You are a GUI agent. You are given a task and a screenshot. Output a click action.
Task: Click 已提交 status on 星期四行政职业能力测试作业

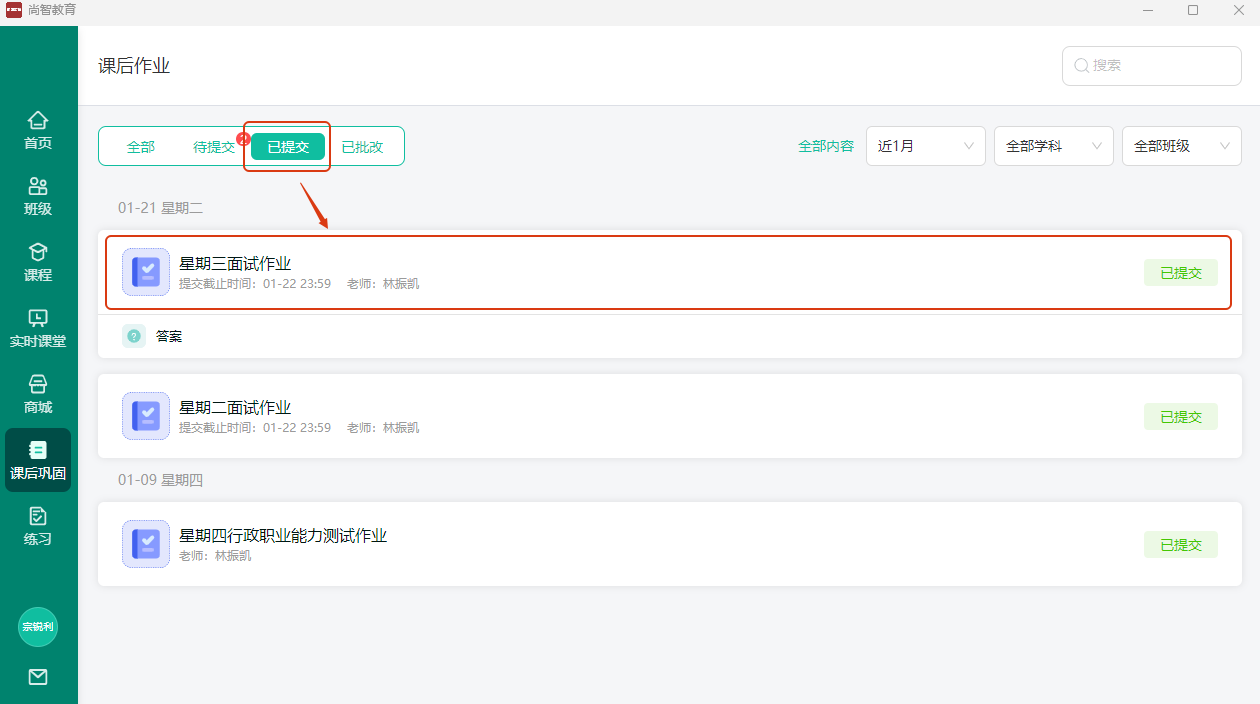coord(1180,545)
